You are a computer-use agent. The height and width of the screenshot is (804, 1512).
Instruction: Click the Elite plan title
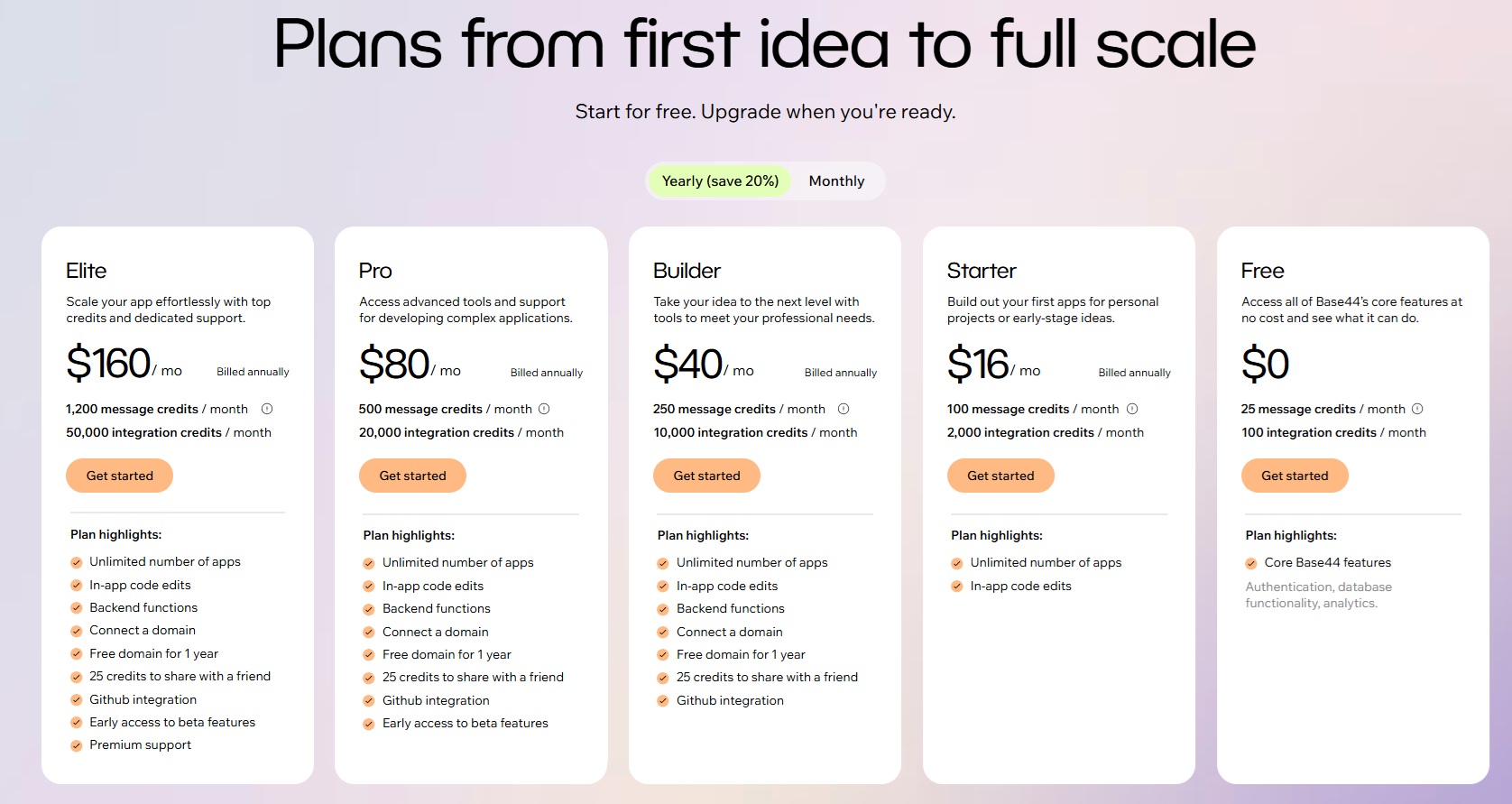coord(87,271)
